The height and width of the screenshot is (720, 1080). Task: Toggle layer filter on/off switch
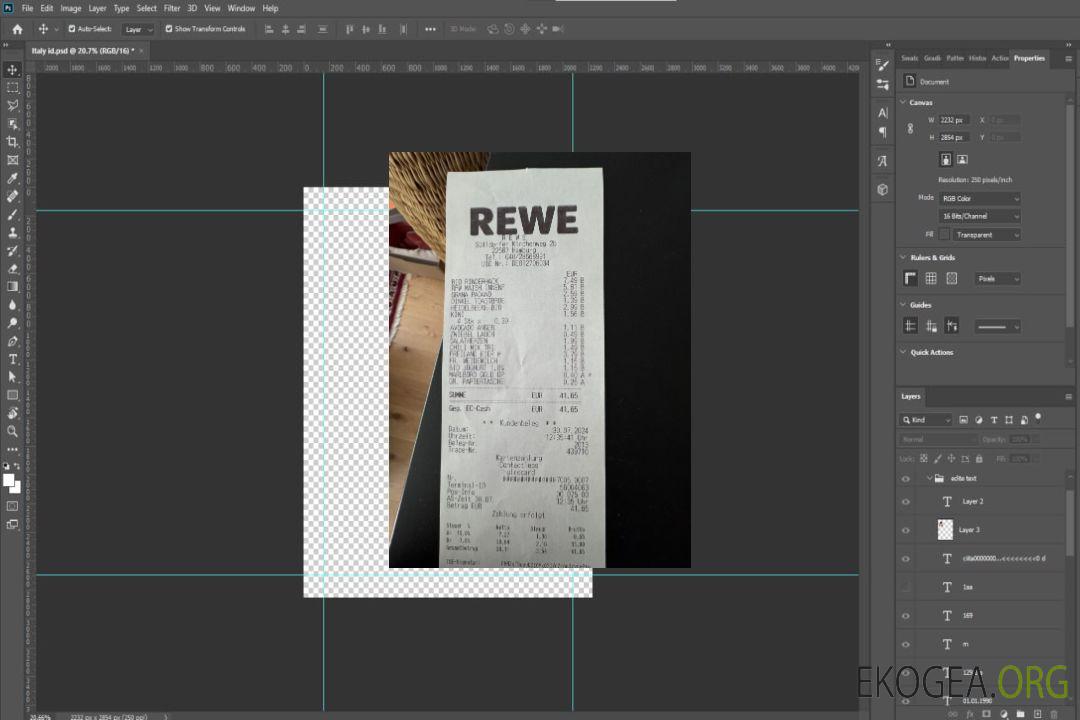pyautogui.click(x=1038, y=418)
